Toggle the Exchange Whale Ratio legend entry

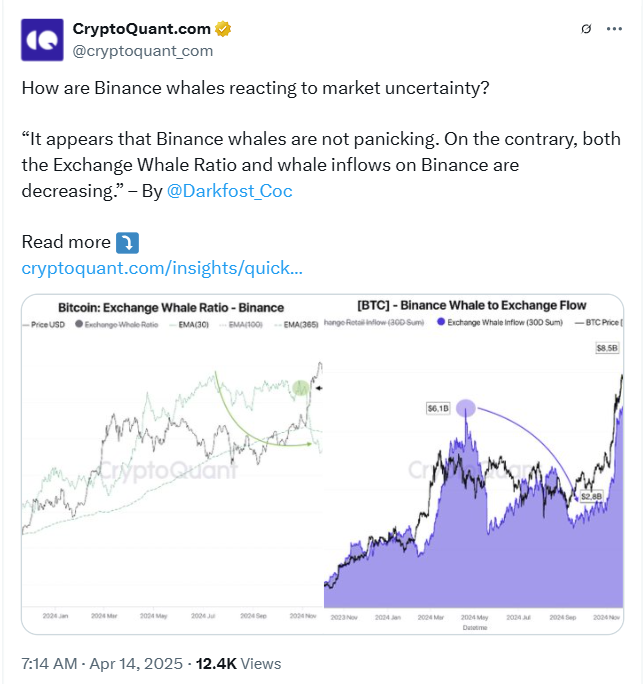click(119, 325)
